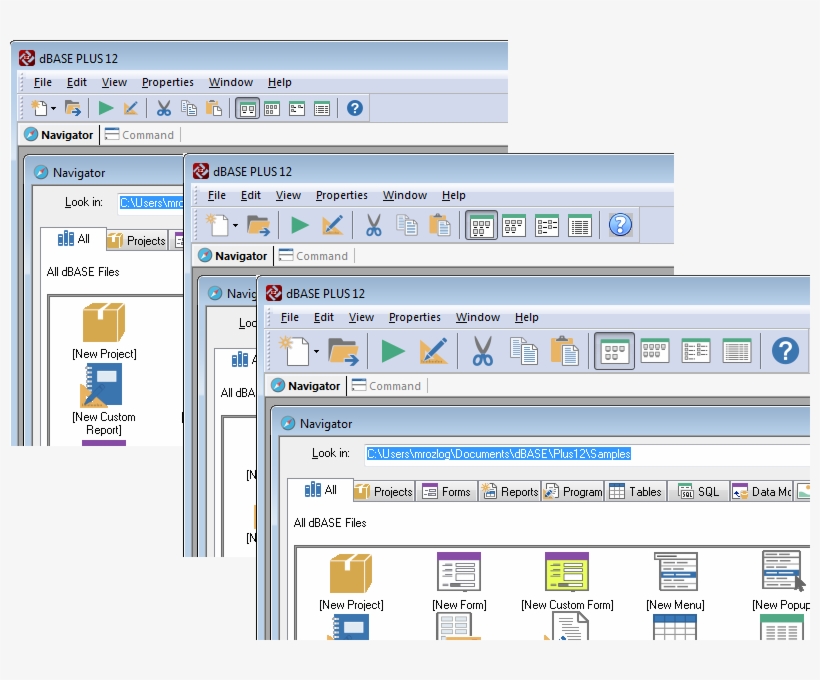Toggle Large Icons view in front window

(x=614, y=351)
